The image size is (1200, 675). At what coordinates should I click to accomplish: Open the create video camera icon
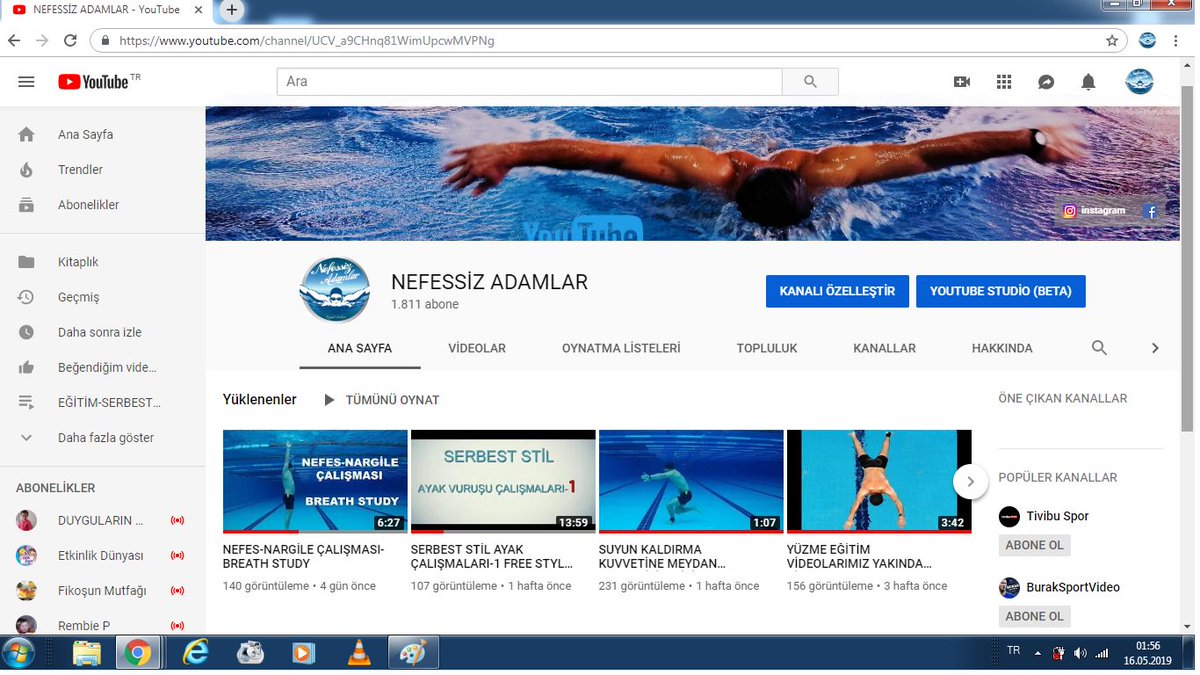962,82
